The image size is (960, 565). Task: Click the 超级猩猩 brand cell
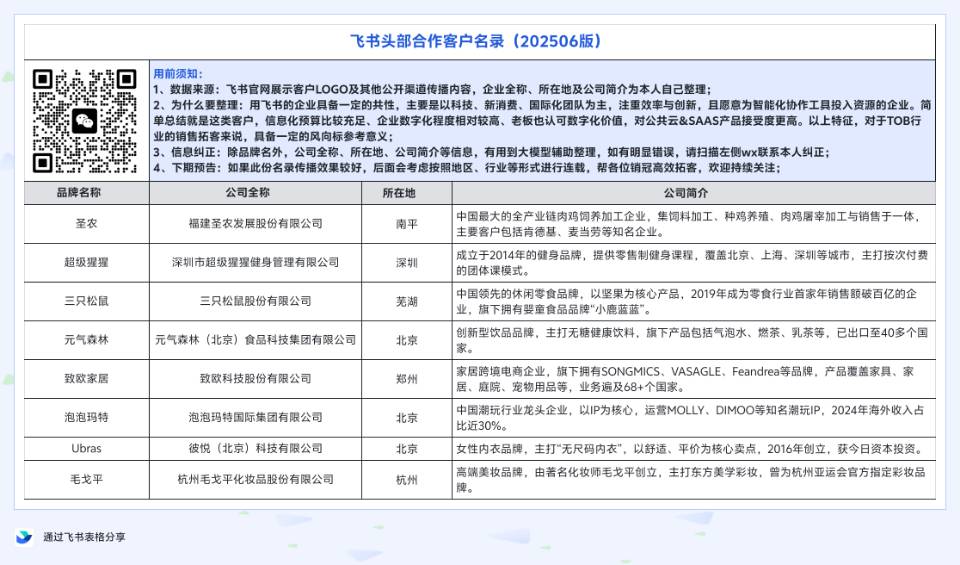click(x=86, y=263)
